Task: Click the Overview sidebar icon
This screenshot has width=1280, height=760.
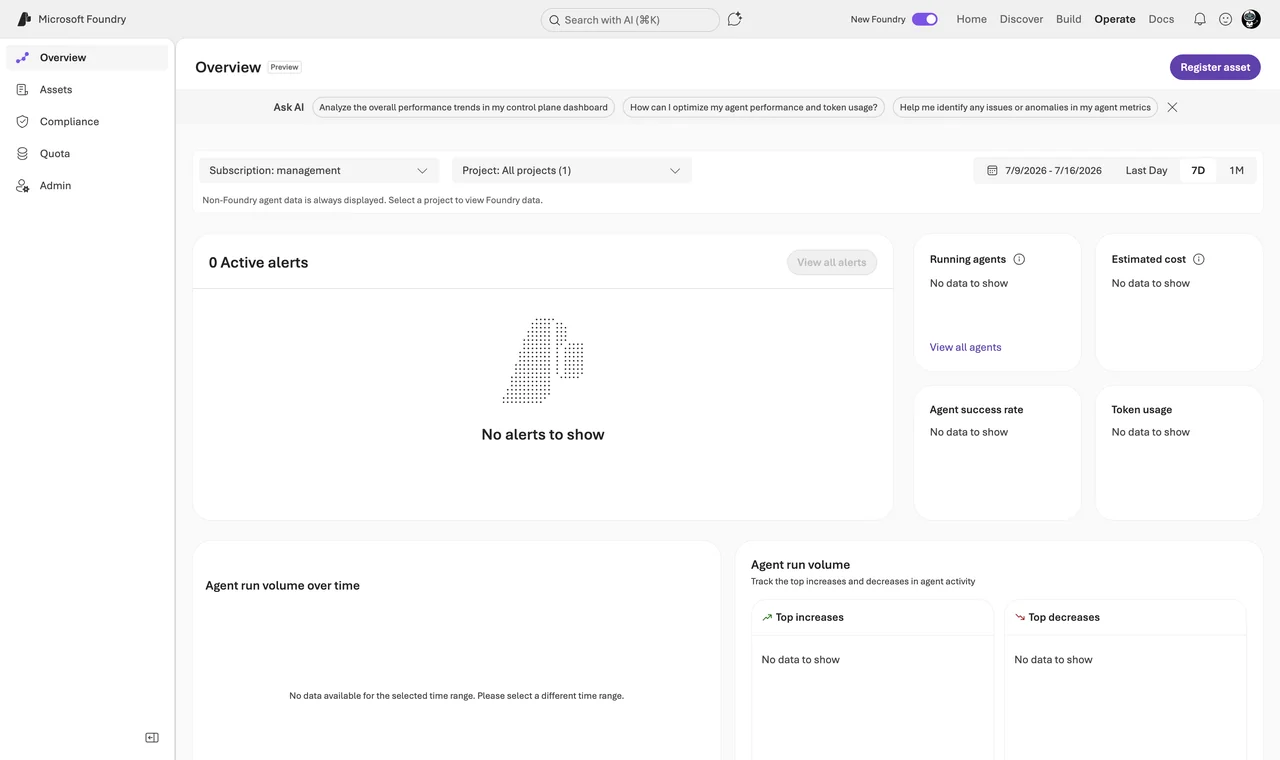Action: point(22,58)
